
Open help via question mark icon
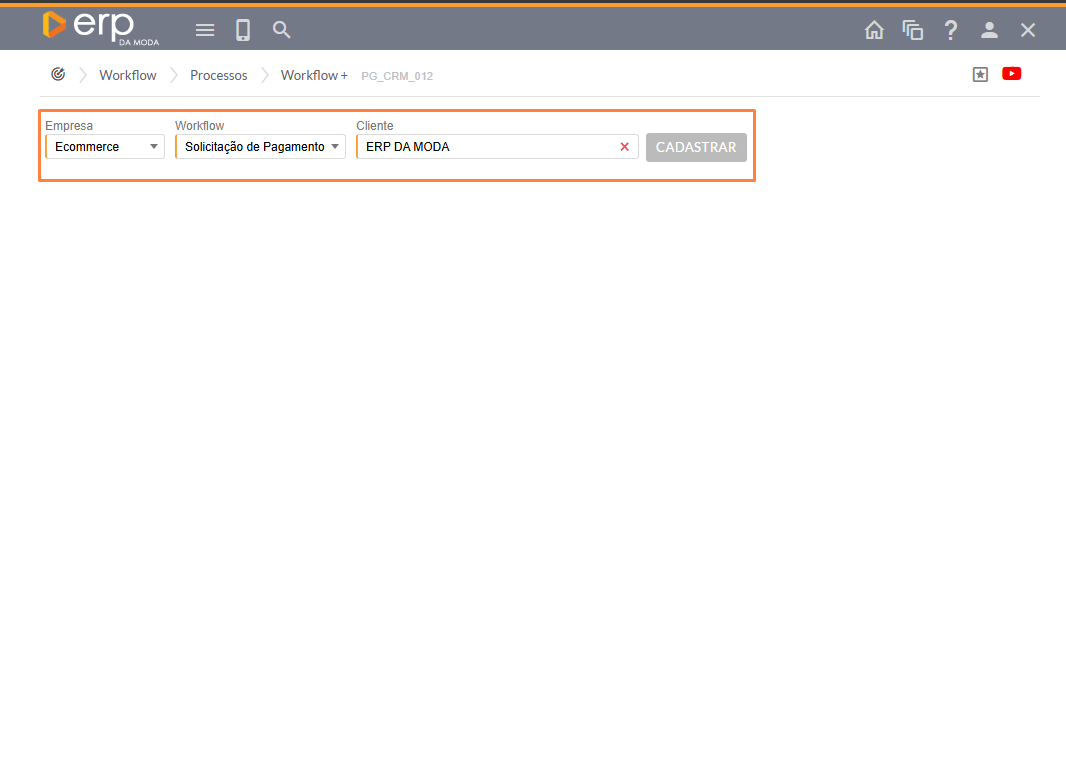[951, 30]
